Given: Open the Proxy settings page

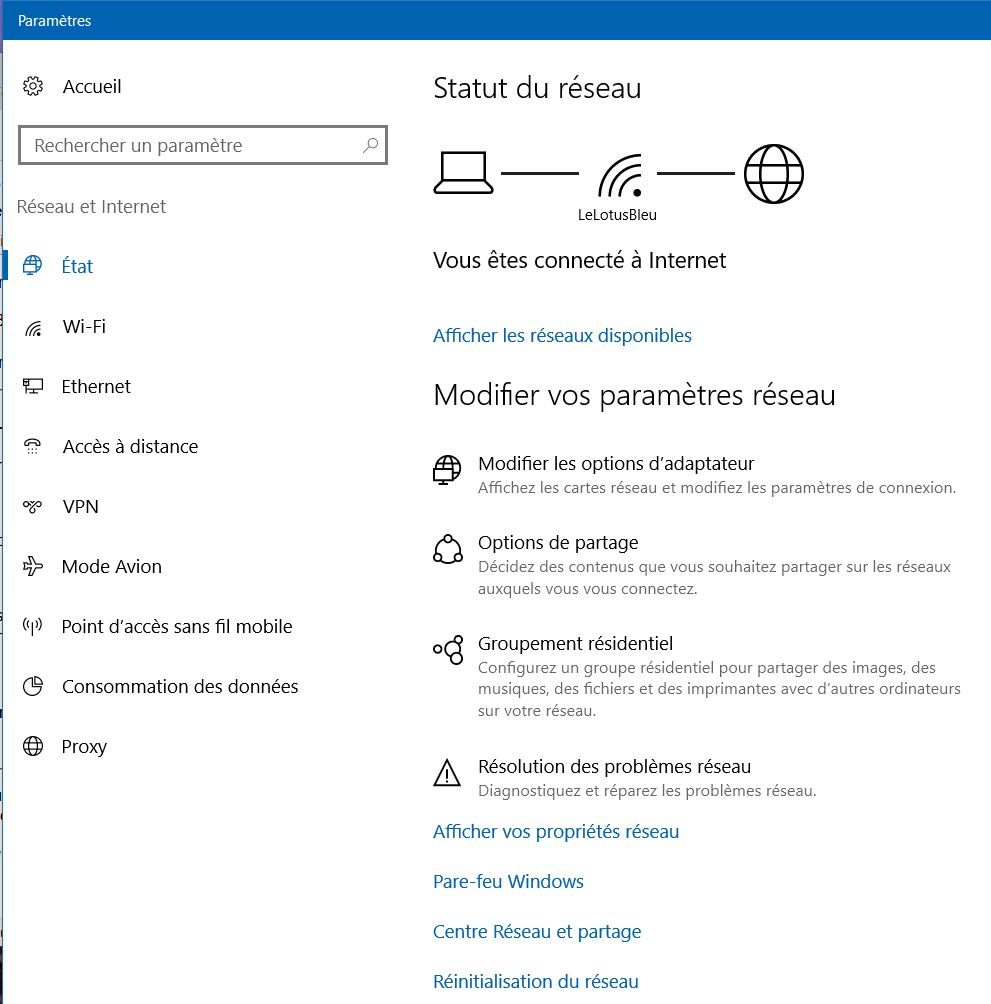Looking at the screenshot, I should [84, 747].
